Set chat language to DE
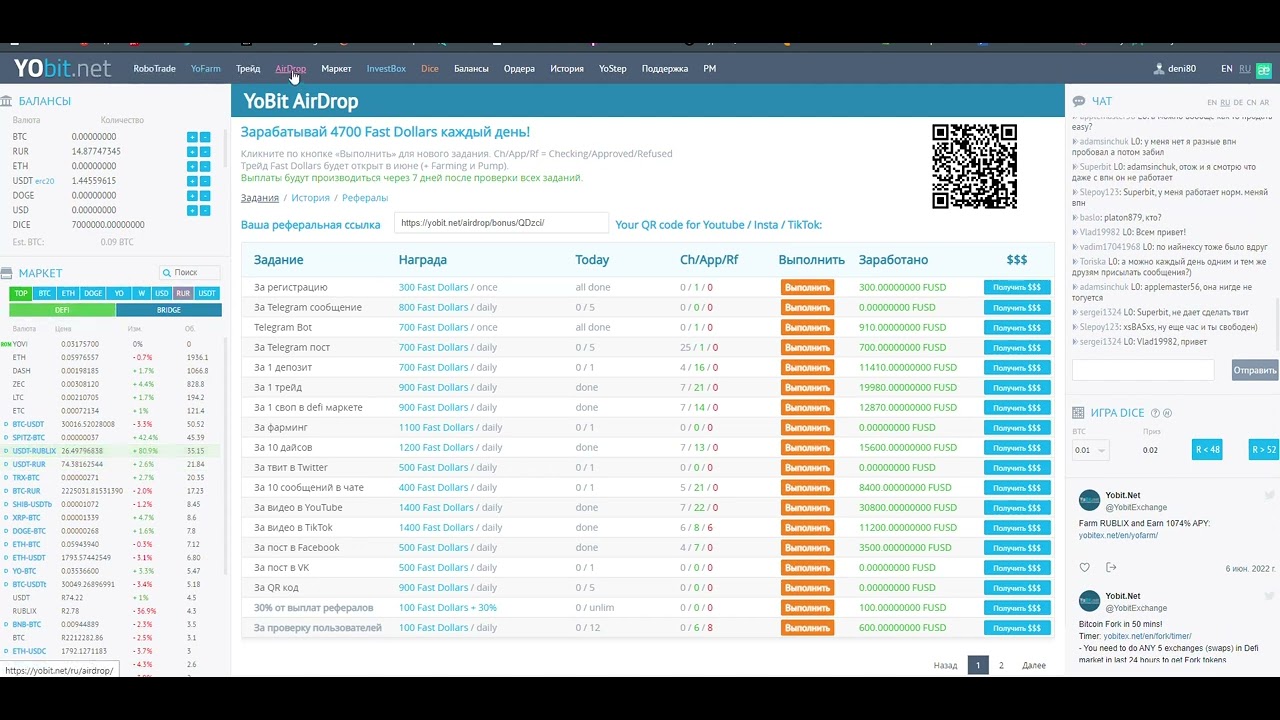This screenshot has height=720, width=1280. (x=1238, y=102)
